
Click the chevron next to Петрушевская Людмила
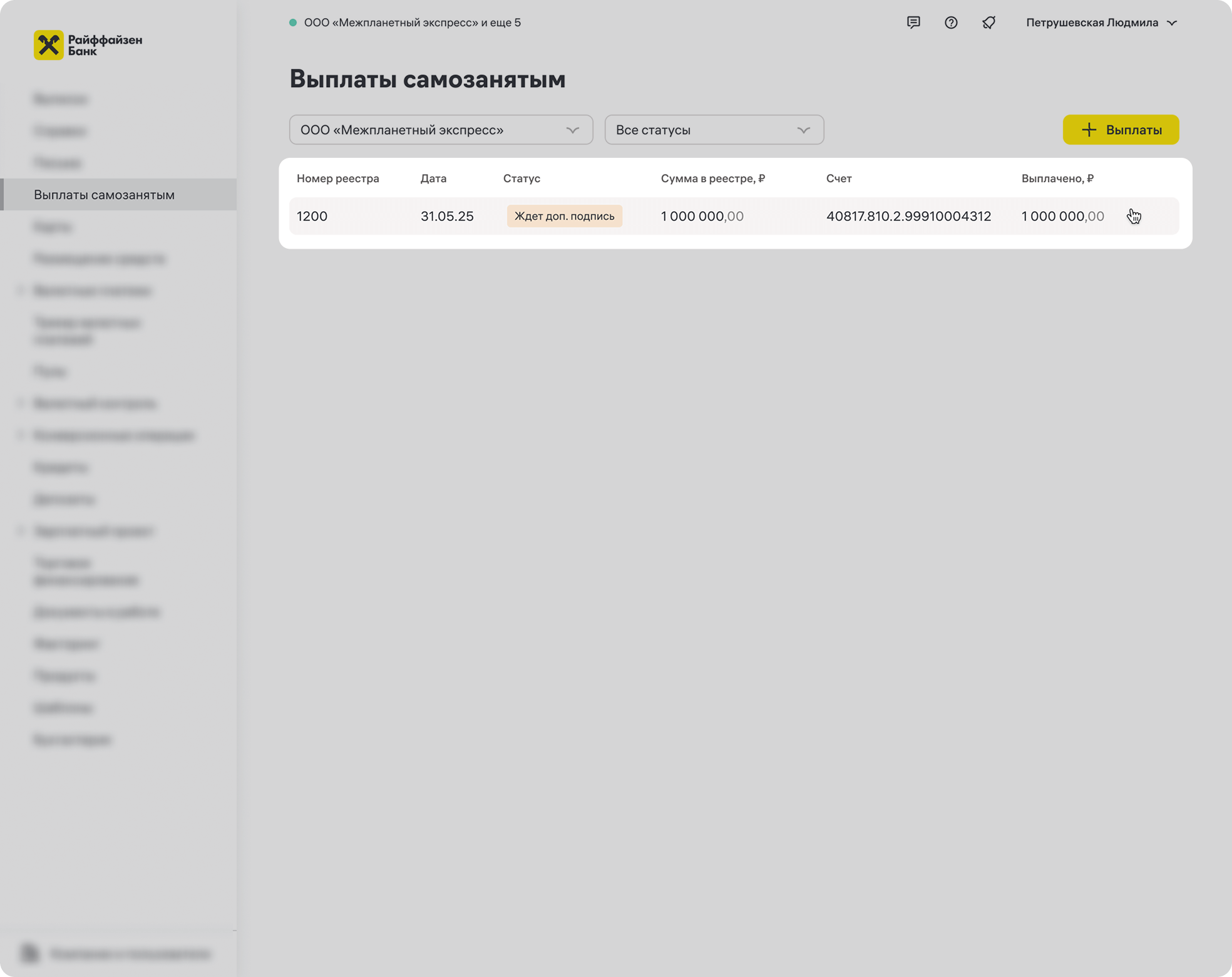click(1172, 23)
